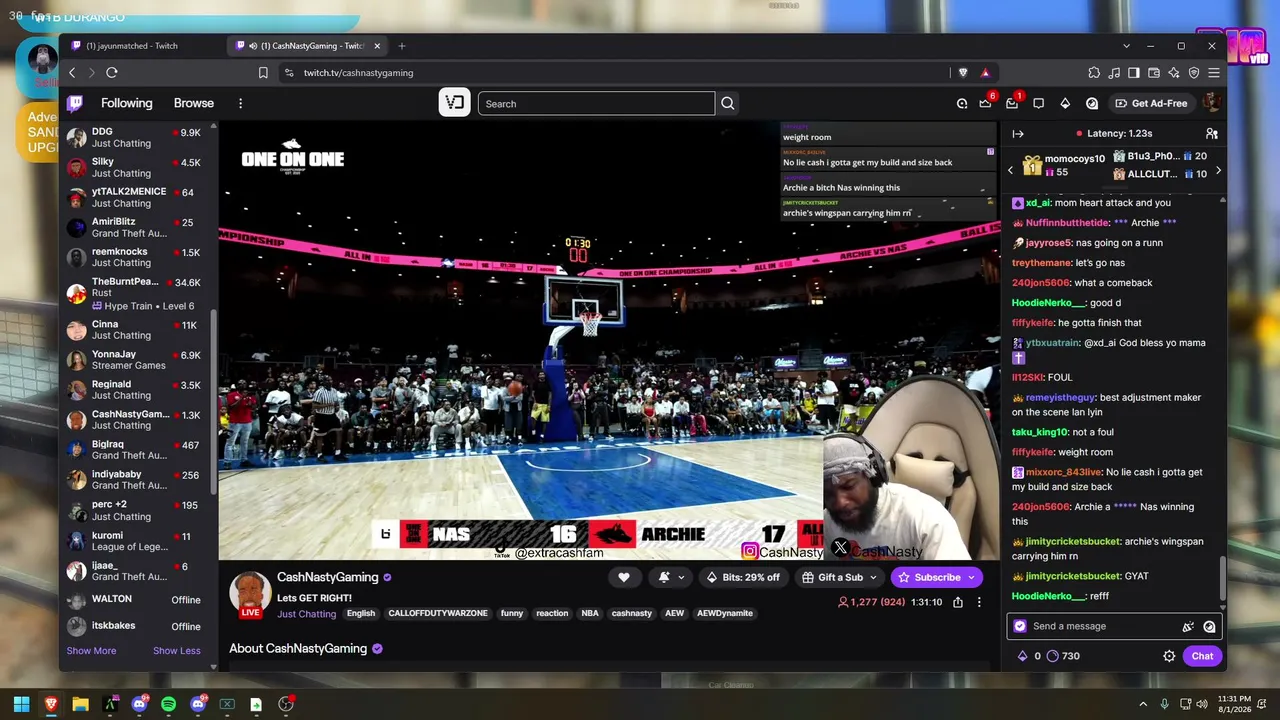Click the Get Bits diamond icon in header

(x=1065, y=103)
